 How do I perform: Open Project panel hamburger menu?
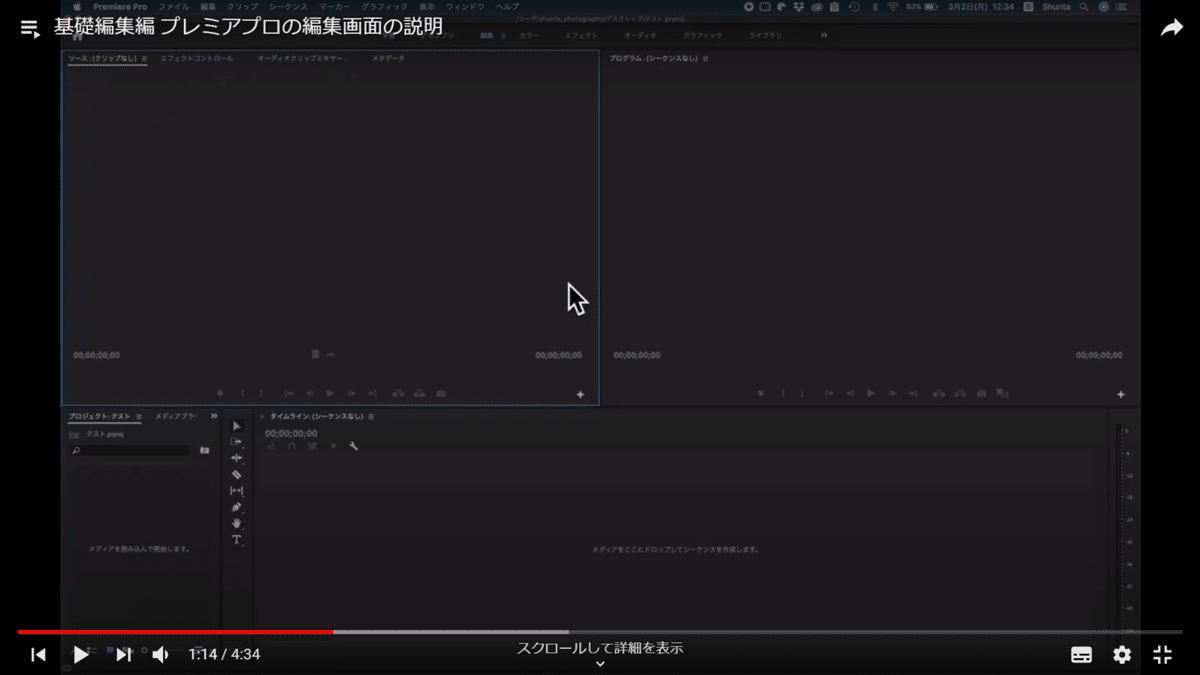click(139, 416)
